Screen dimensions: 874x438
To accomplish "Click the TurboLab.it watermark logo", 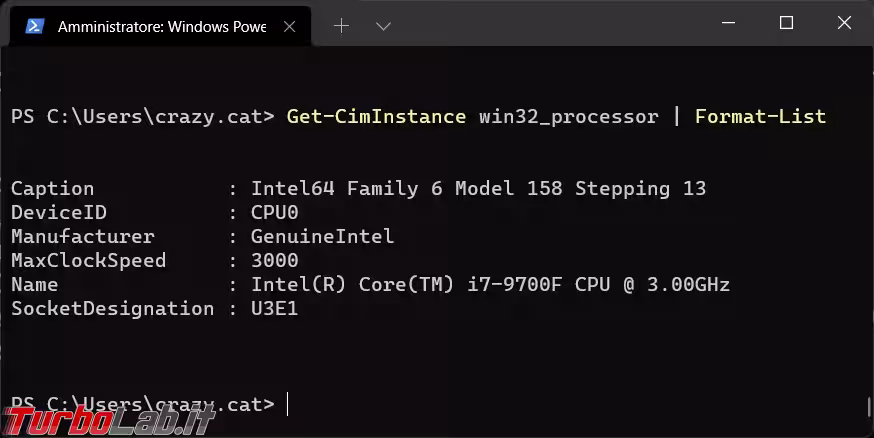I will click(x=108, y=418).
